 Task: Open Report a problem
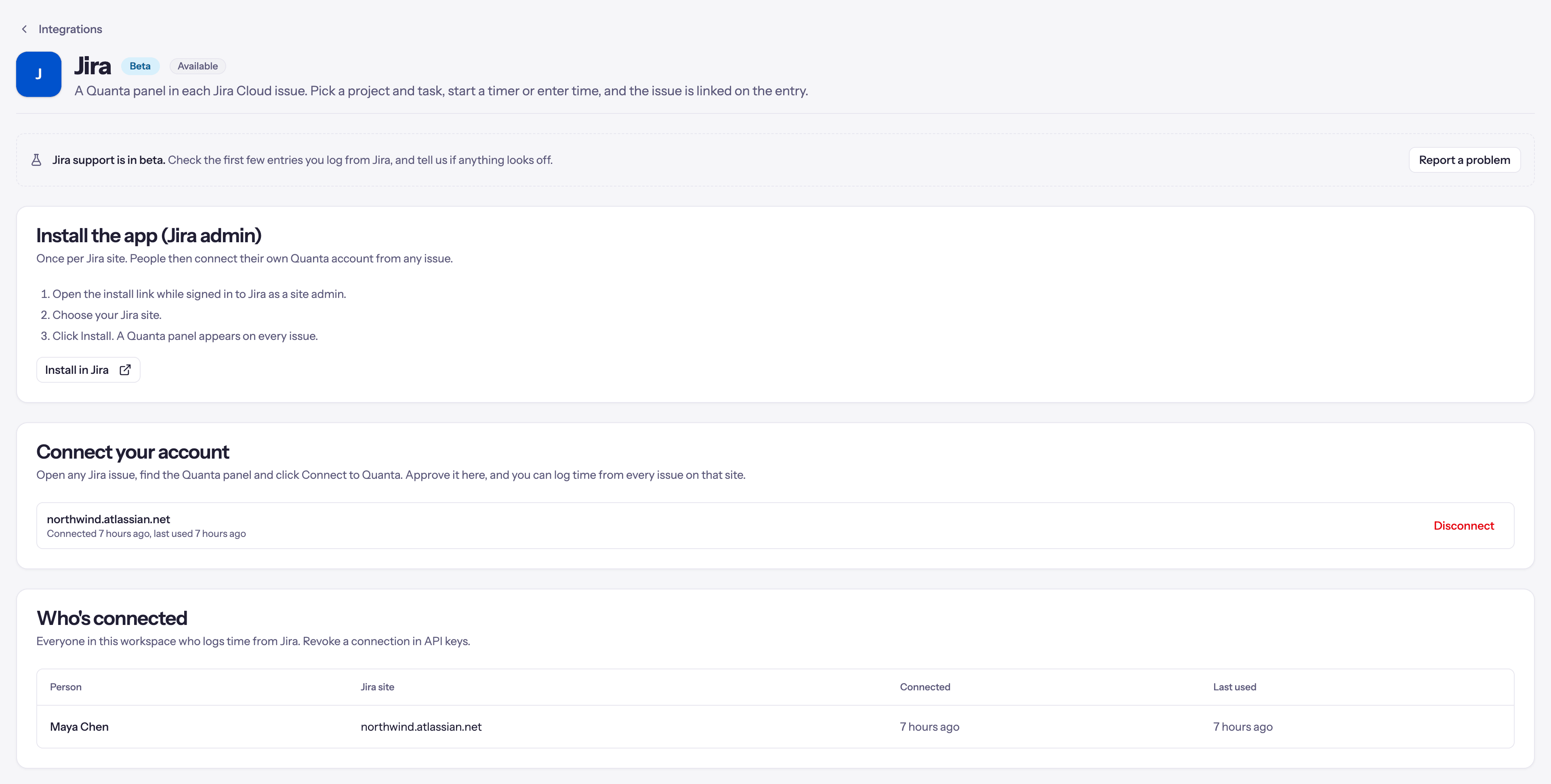[1464, 160]
